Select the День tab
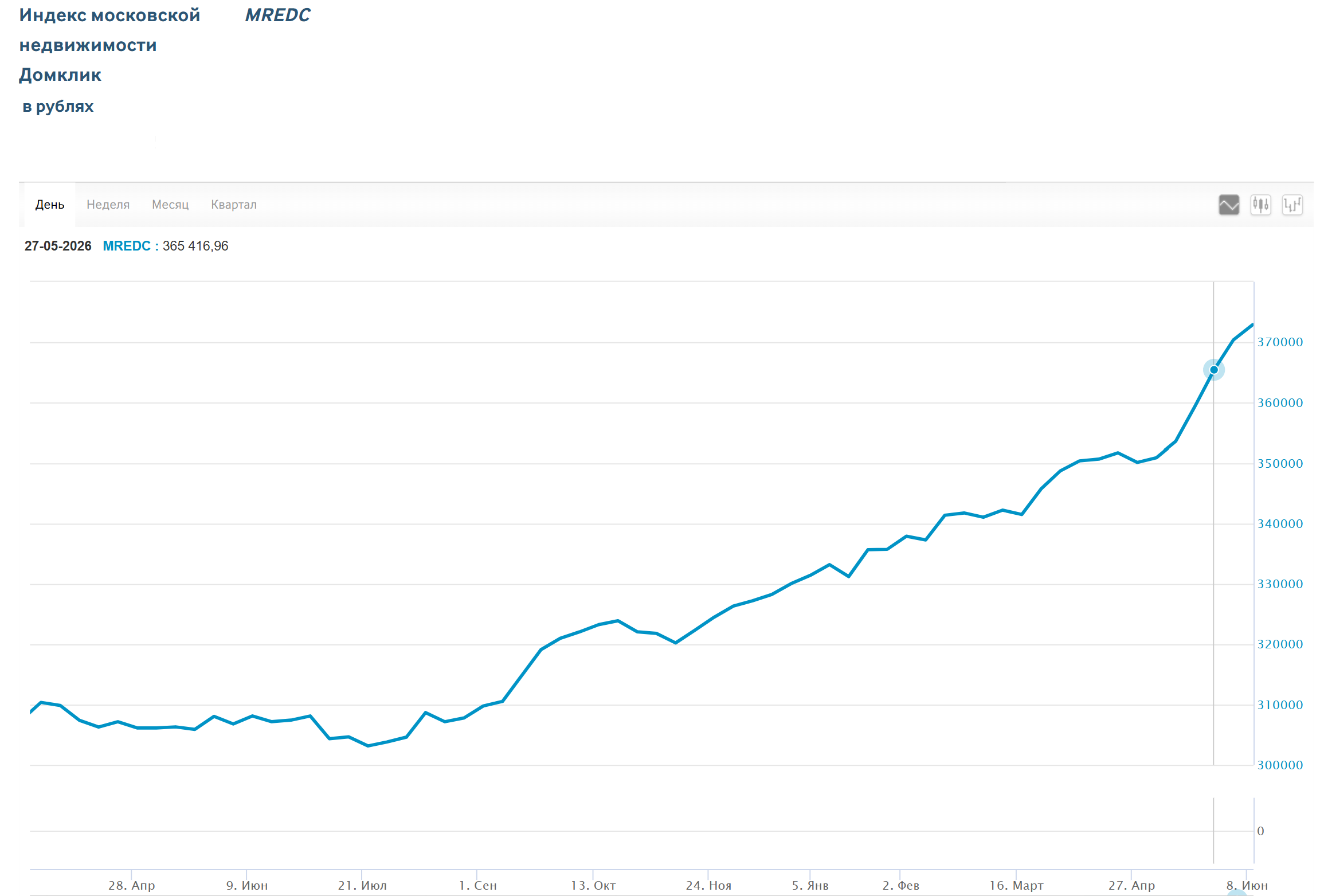 click(x=50, y=205)
